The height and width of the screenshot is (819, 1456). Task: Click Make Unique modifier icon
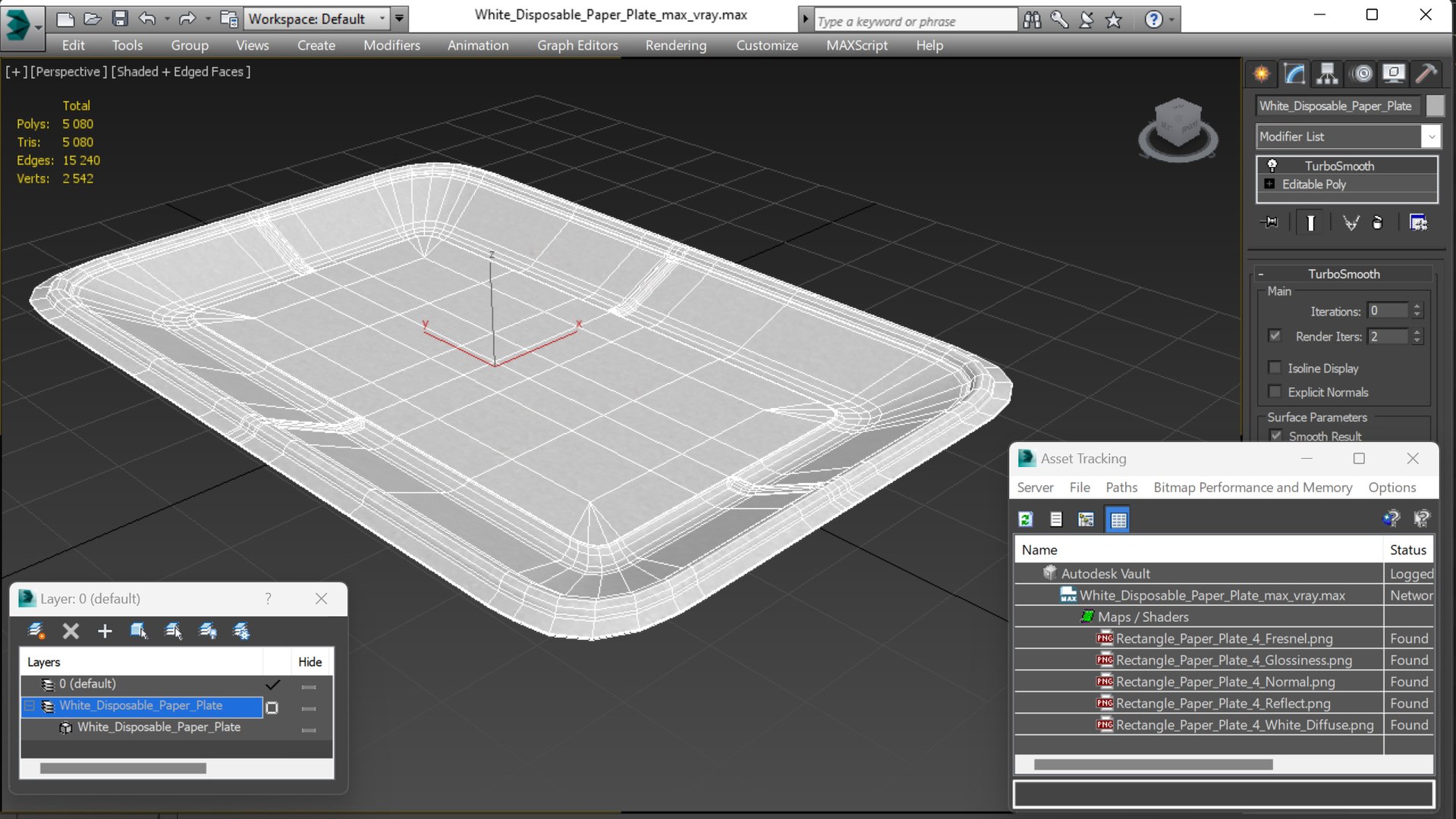(x=1351, y=222)
